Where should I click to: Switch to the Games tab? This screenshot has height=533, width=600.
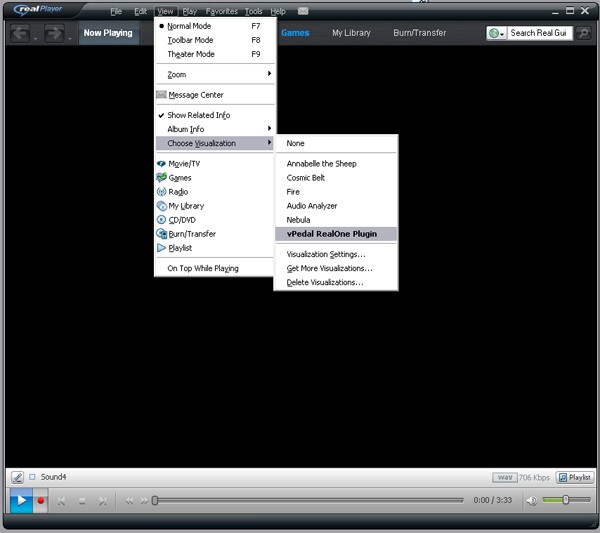[295, 33]
